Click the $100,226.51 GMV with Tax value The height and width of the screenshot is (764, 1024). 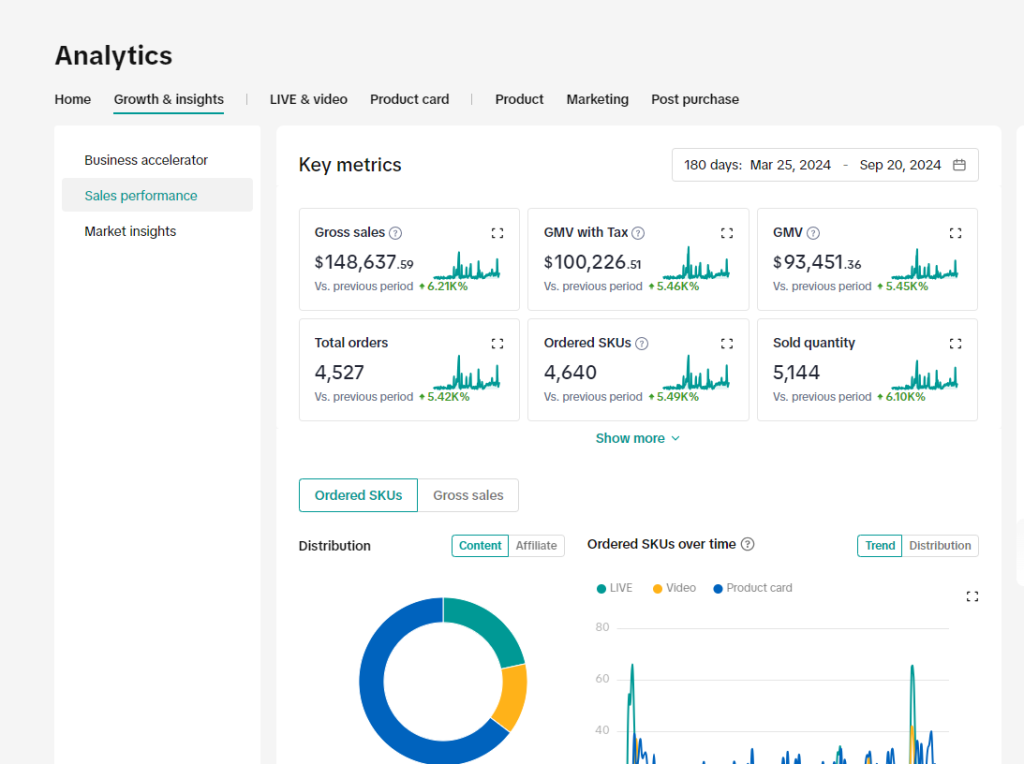(592, 263)
